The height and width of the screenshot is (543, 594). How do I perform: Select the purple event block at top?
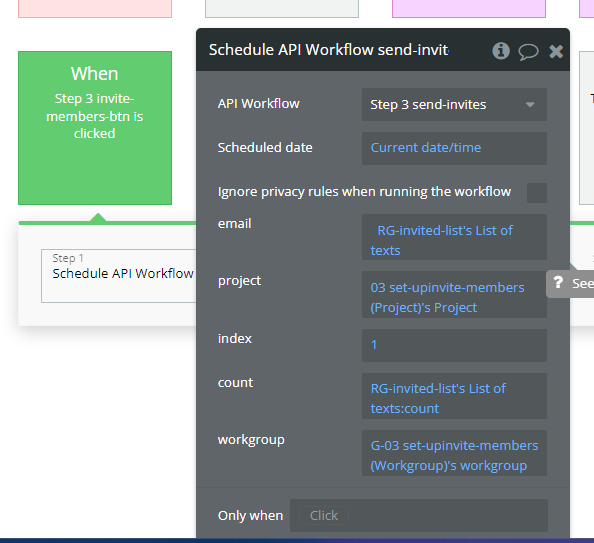[469, 8]
